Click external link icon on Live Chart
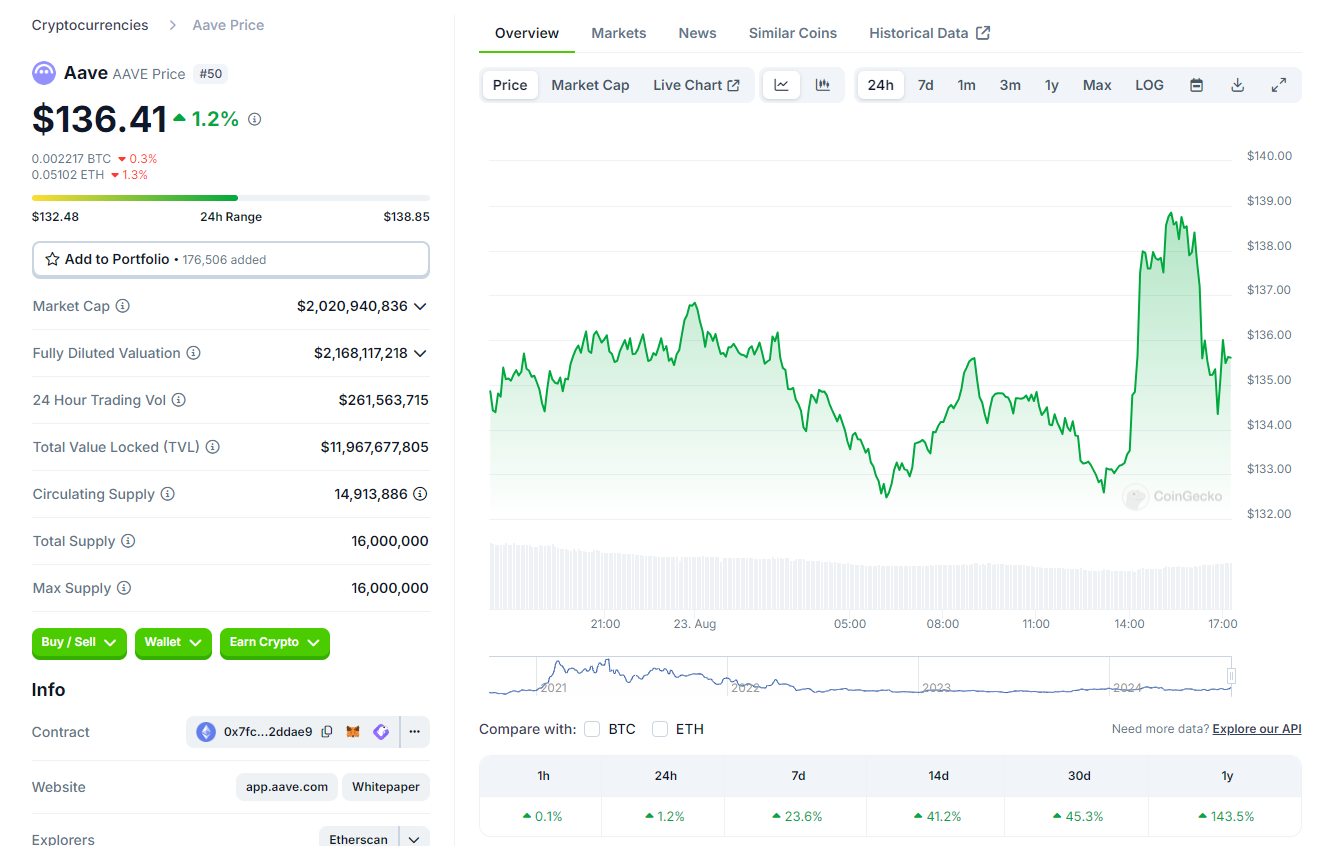This screenshot has width=1327, height=850. pyautogui.click(x=734, y=85)
